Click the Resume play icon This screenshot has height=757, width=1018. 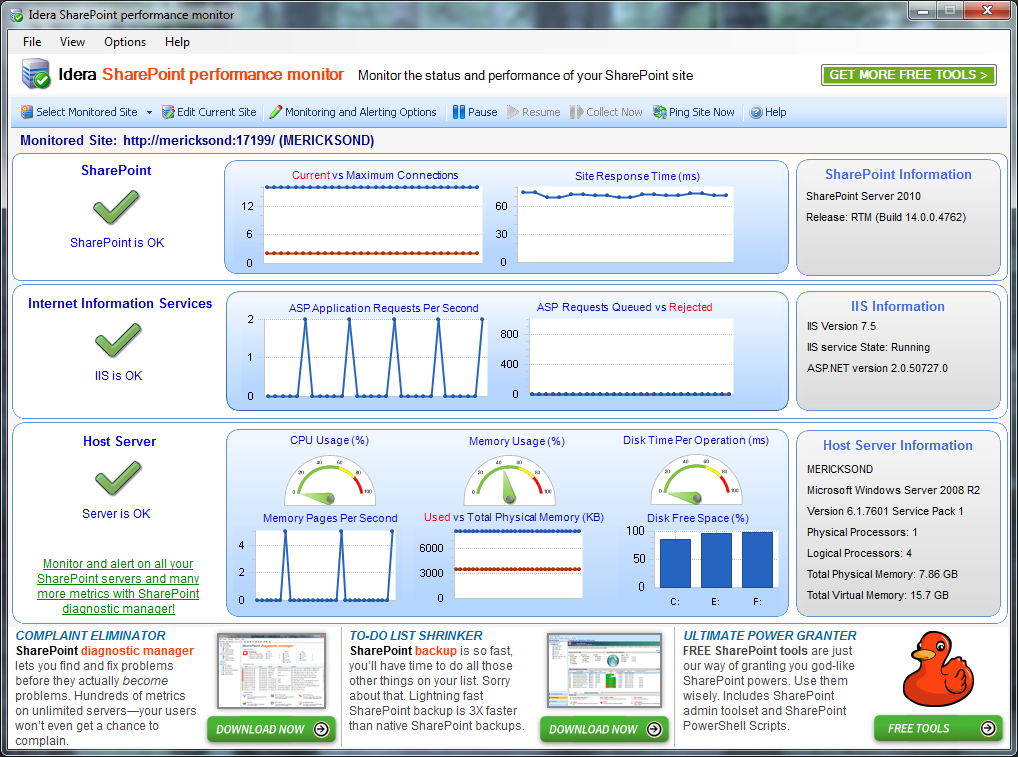click(x=513, y=112)
